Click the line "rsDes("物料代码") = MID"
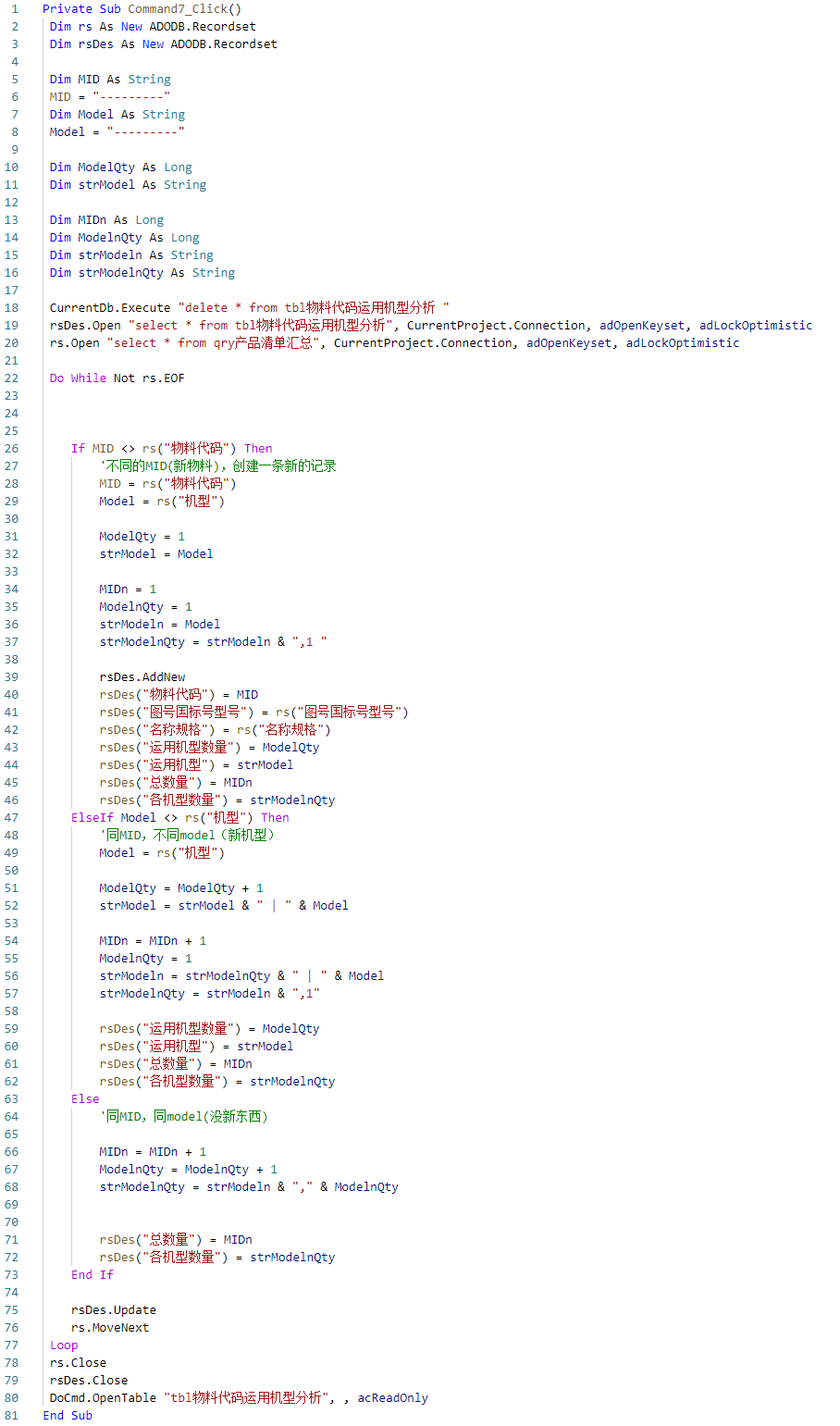This screenshot has height=1426, width=840. tap(179, 695)
